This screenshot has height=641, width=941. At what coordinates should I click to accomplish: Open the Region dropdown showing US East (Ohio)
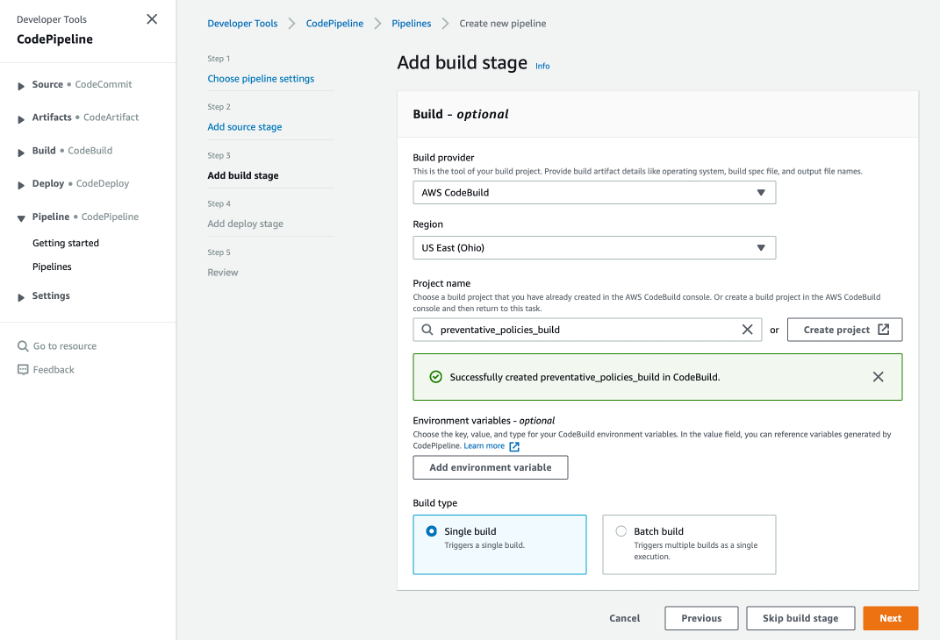coord(594,247)
